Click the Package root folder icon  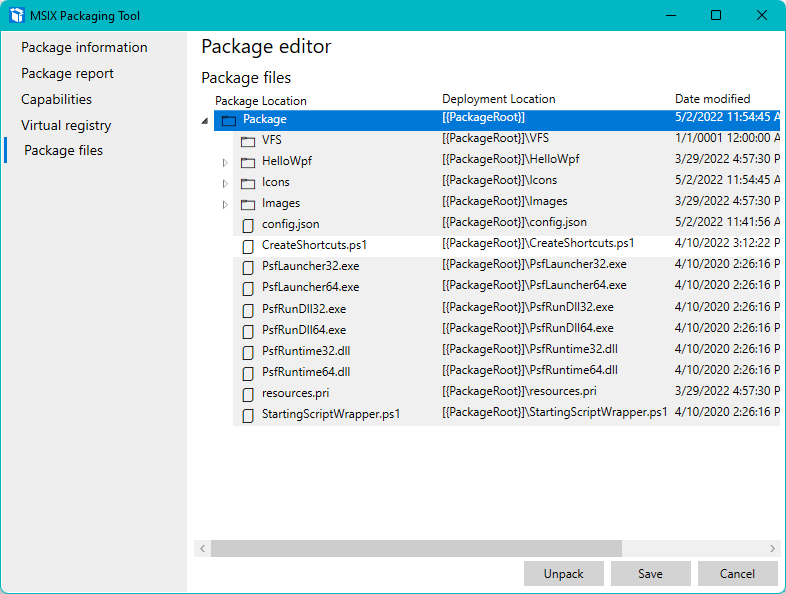click(x=229, y=120)
